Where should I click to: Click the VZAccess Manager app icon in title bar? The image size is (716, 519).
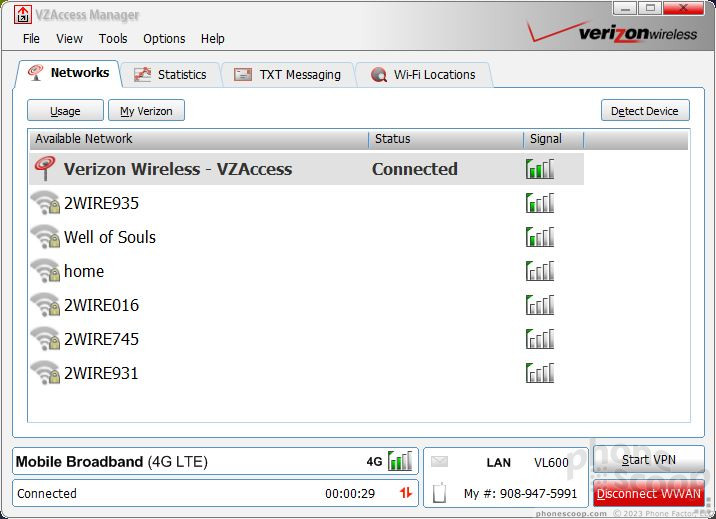tap(23, 15)
